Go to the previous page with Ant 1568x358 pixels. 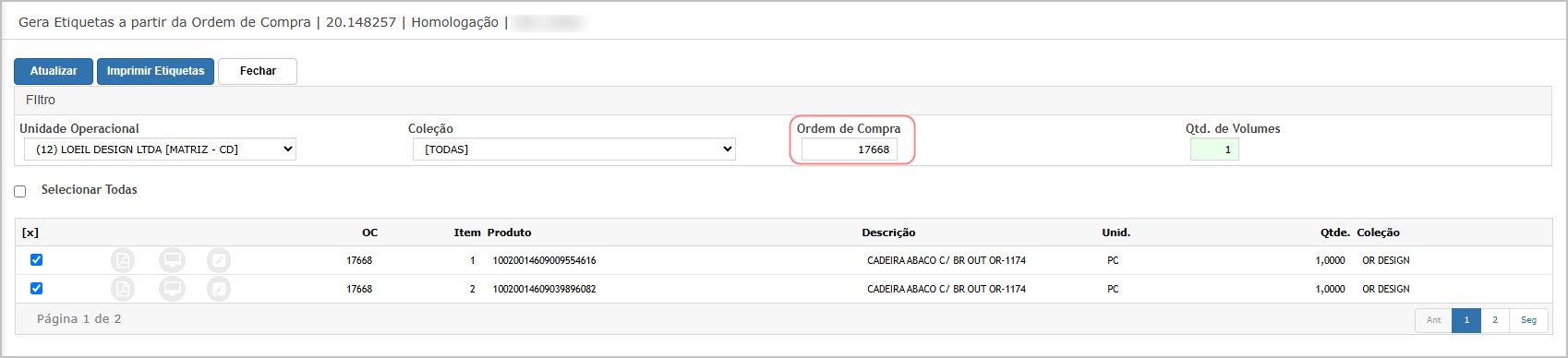1433,320
